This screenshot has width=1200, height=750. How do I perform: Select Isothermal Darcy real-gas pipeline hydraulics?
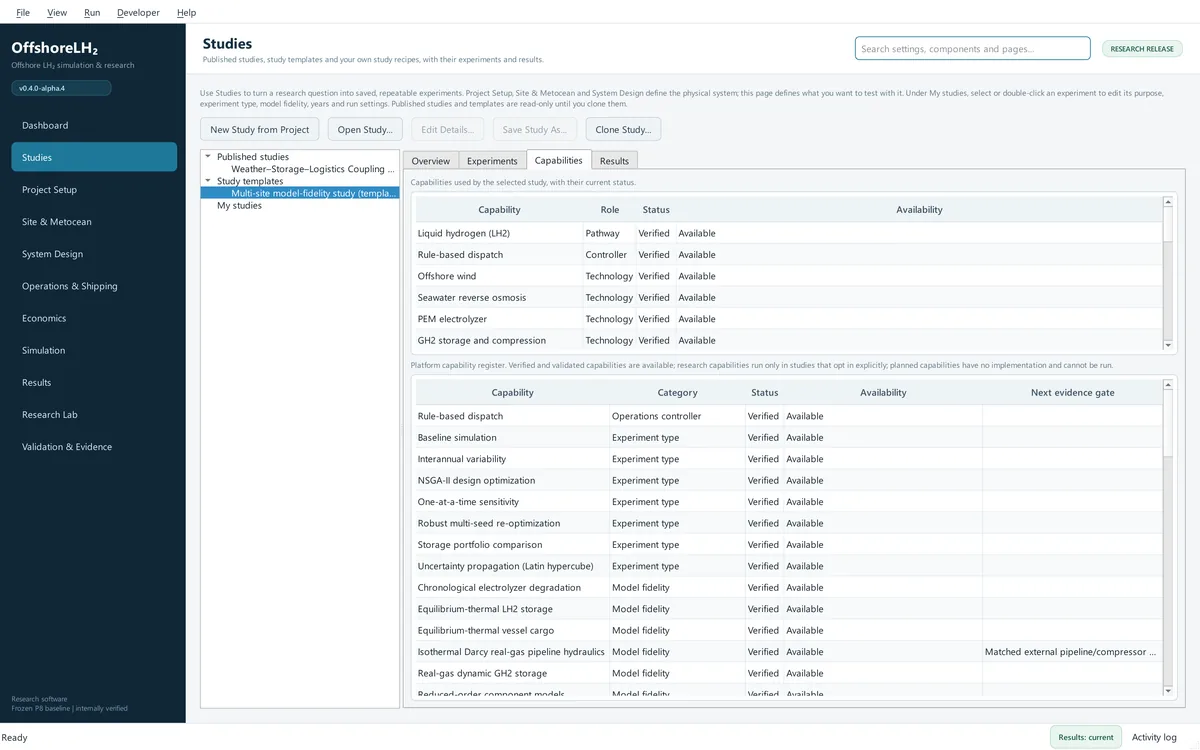789,652
